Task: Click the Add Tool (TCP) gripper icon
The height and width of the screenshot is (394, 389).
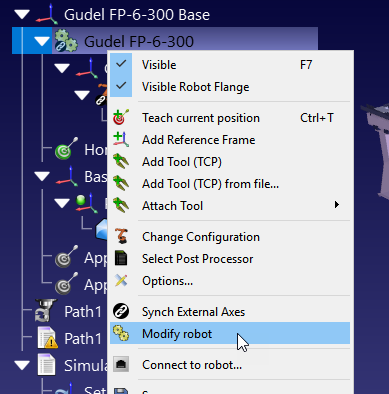Action: (x=121, y=161)
